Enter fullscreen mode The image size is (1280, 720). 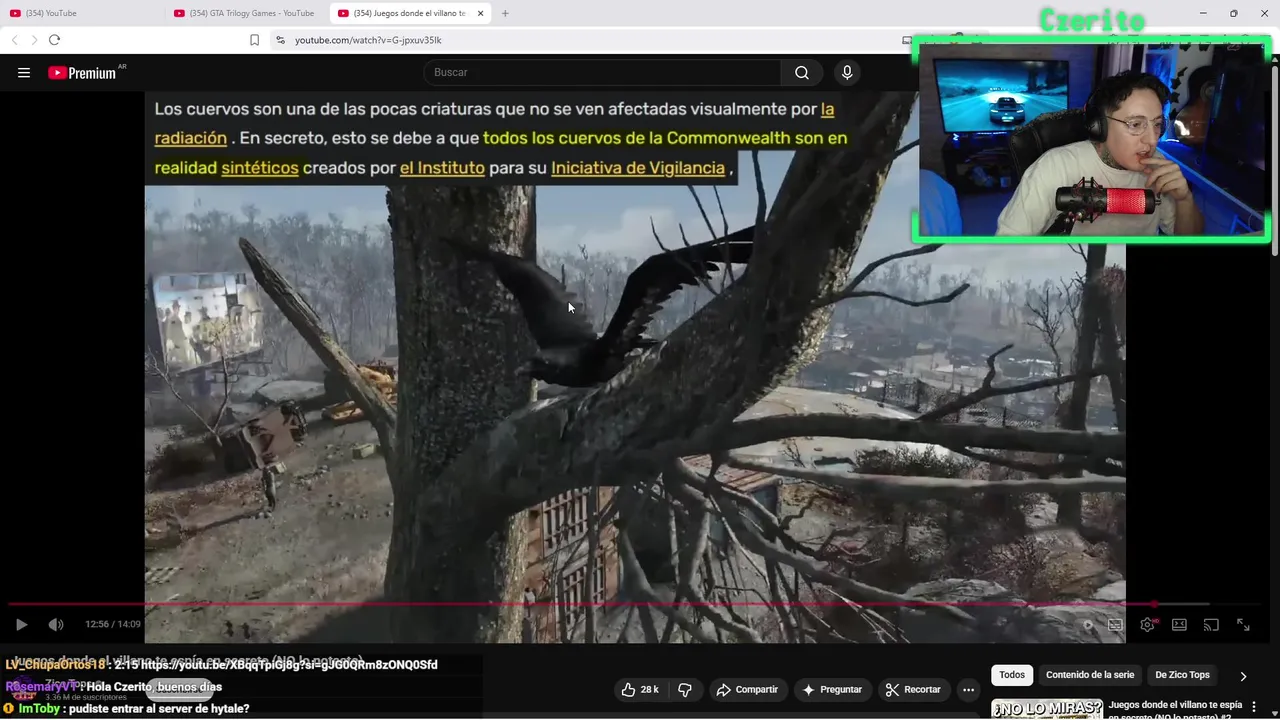[x=1243, y=624]
